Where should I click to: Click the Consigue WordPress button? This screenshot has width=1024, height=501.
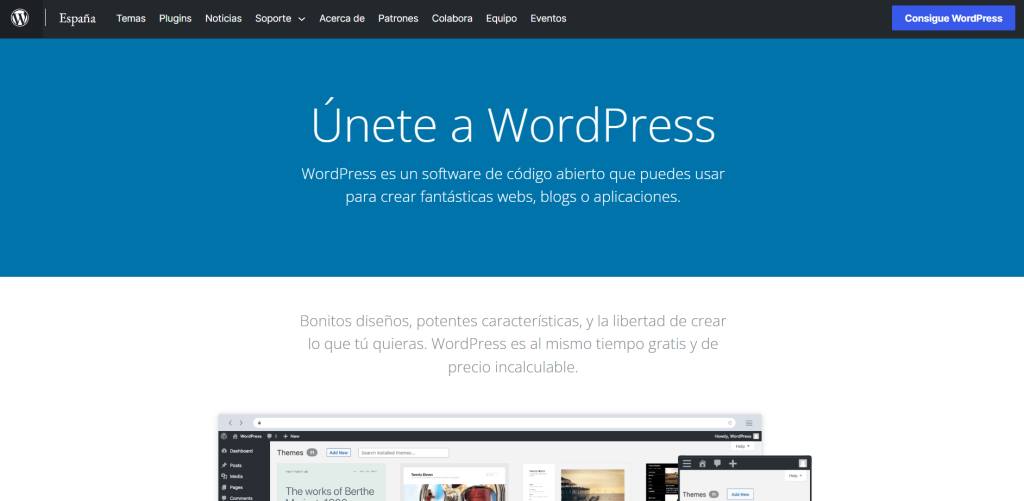953,18
